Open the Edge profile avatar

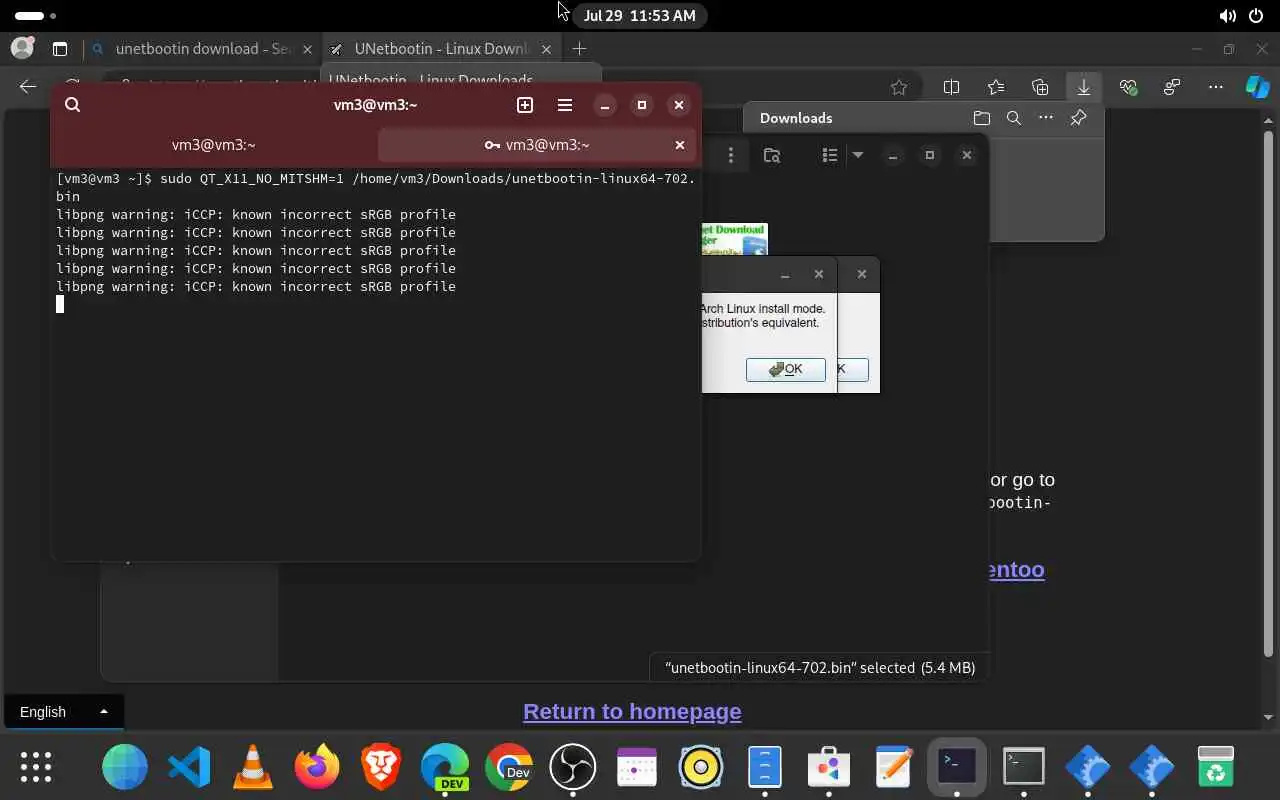point(21,48)
